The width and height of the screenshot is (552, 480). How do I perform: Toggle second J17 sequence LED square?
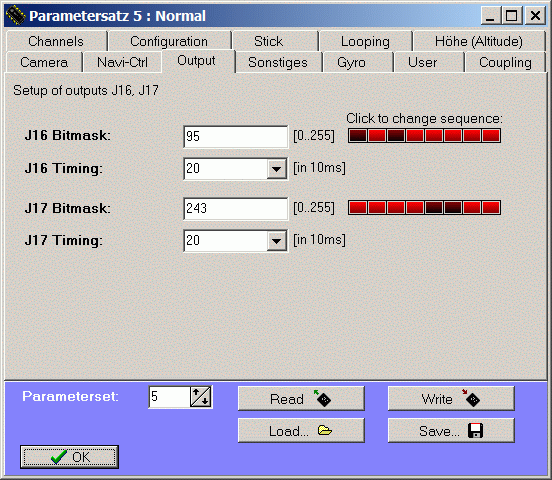coord(377,208)
